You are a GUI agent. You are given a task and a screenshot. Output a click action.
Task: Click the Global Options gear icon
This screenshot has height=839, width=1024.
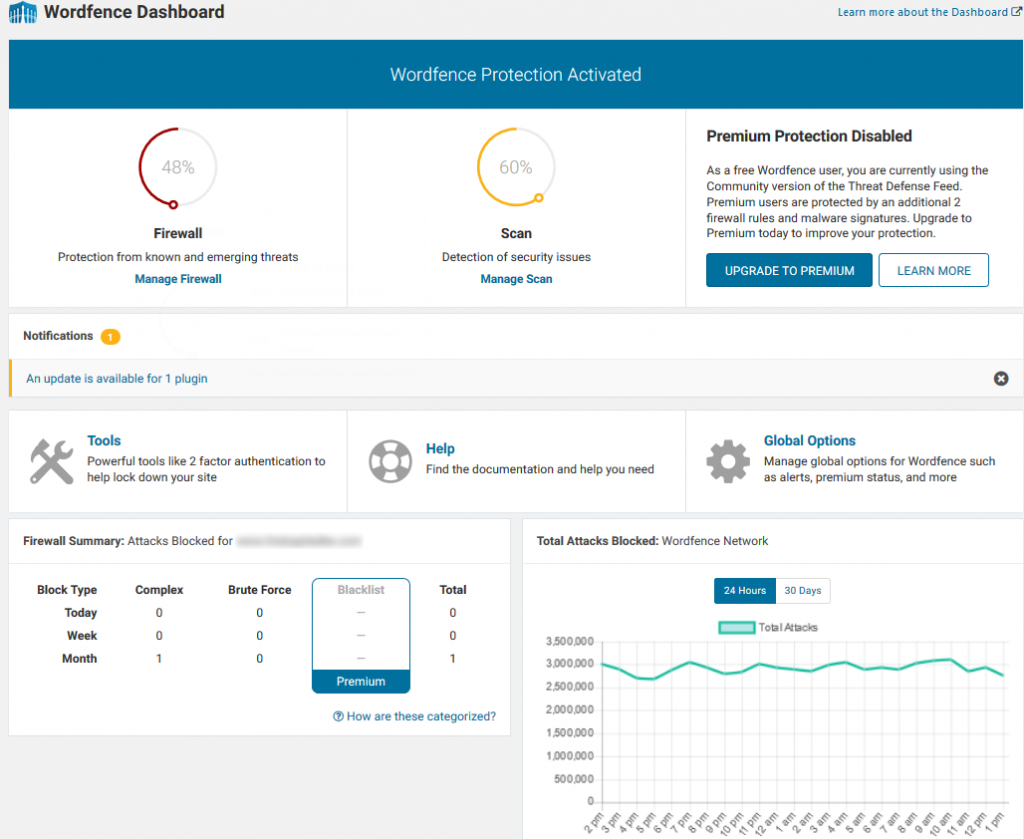pos(728,462)
